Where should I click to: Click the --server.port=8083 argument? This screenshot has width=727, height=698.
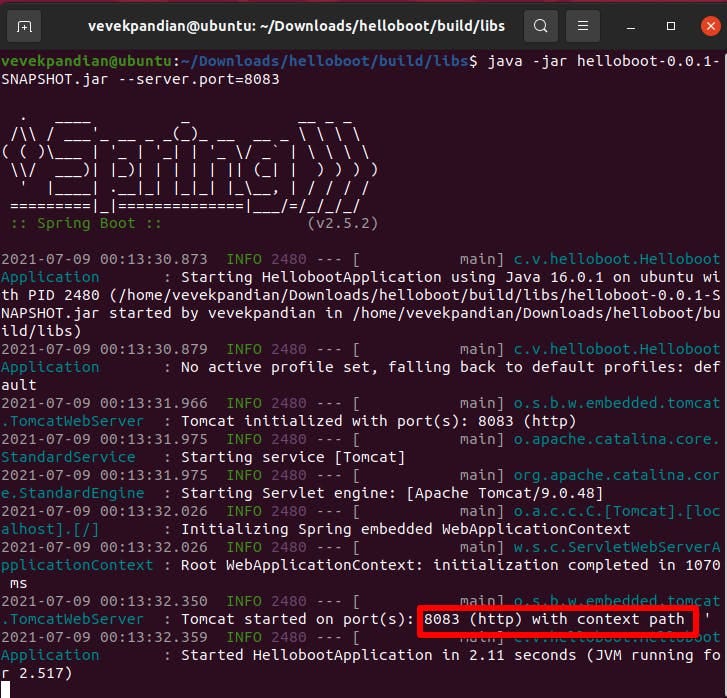click(x=199, y=79)
